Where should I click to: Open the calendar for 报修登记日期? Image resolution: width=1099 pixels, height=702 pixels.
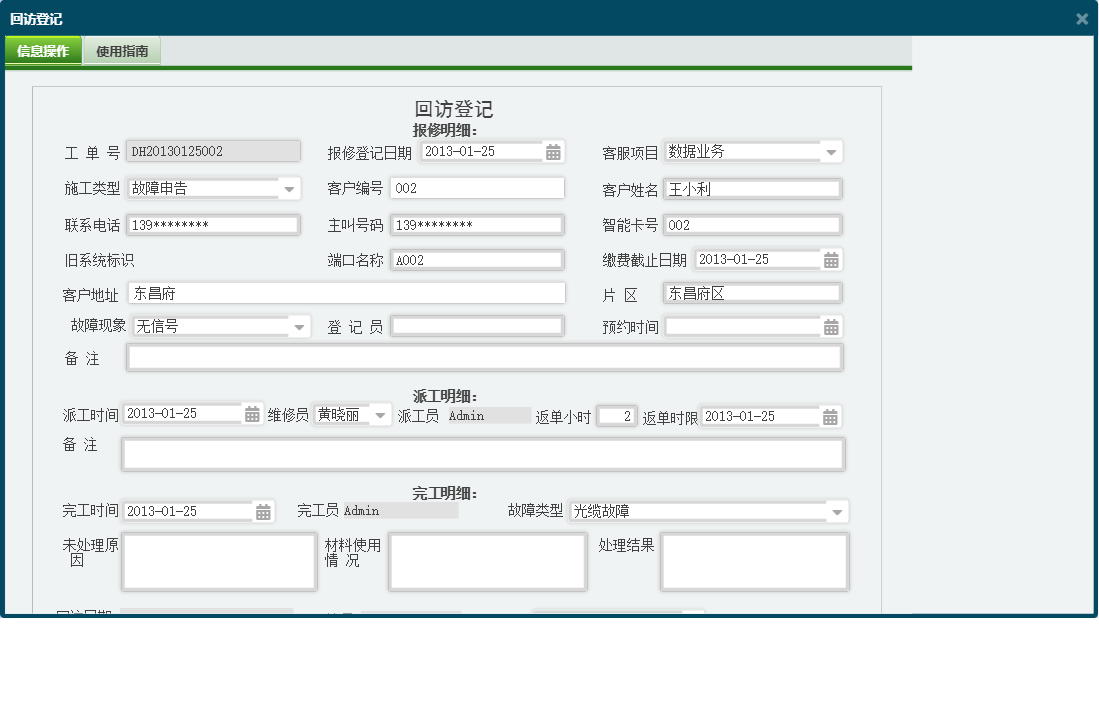[553, 150]
